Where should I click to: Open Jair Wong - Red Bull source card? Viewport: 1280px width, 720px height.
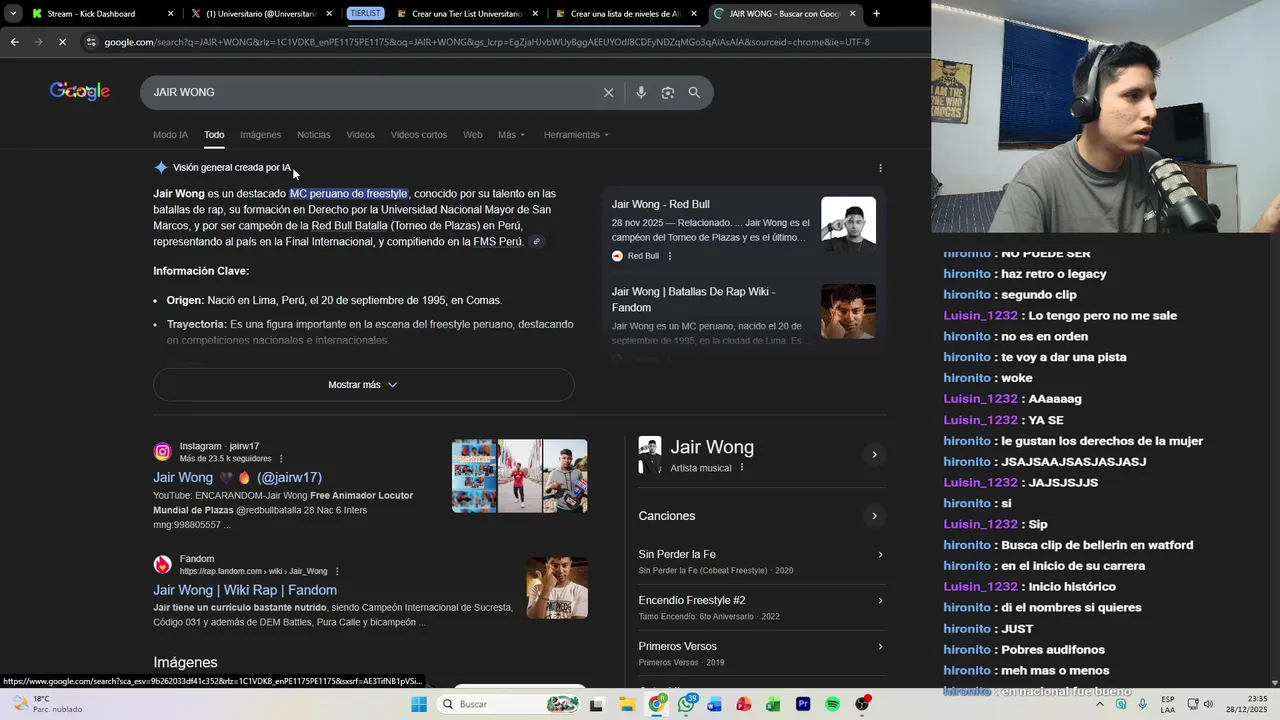tap(743, 230)
